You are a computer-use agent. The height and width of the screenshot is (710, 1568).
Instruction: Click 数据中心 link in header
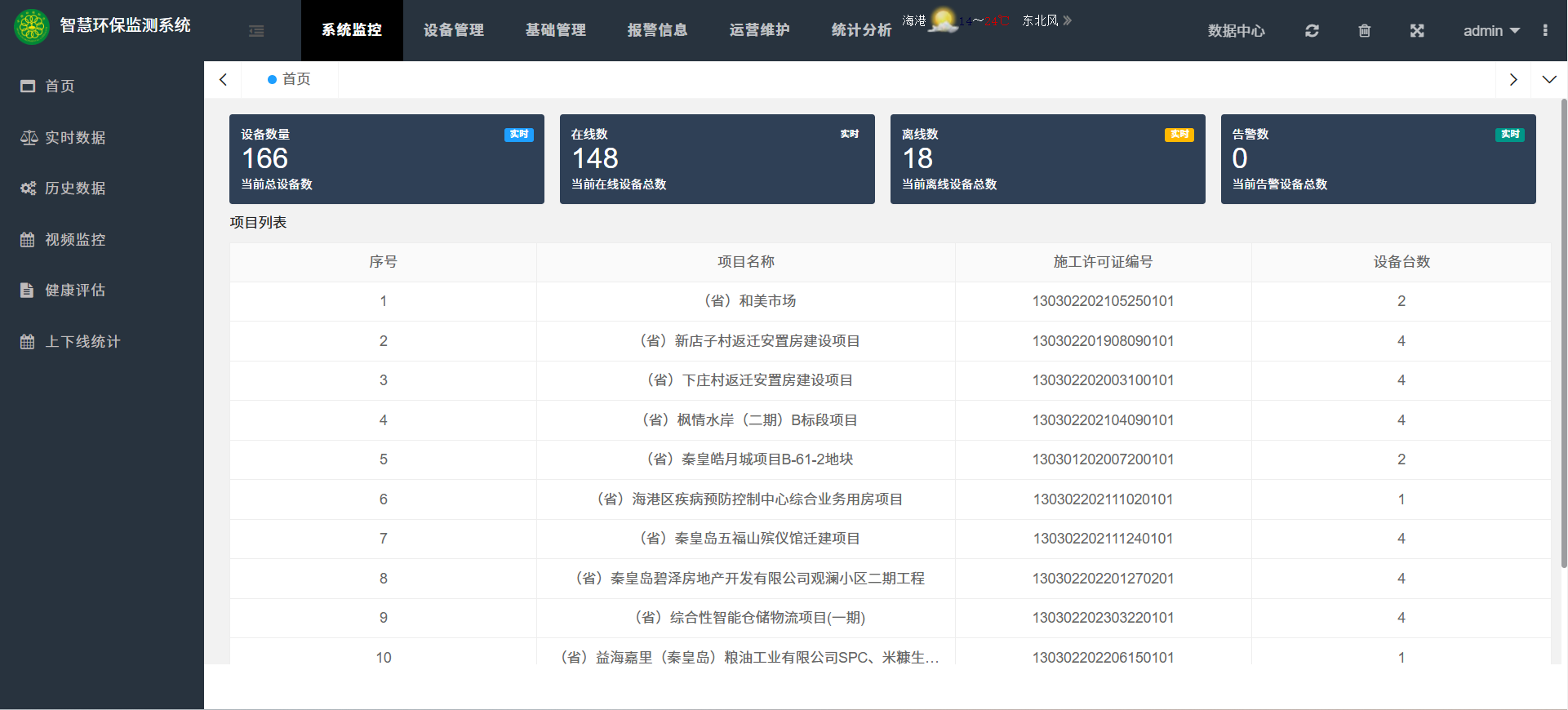tap(1236, 31)
